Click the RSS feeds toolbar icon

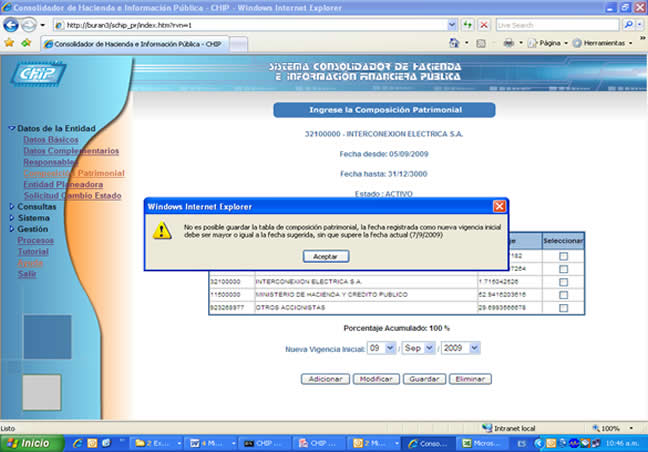(x=481, y=43)
